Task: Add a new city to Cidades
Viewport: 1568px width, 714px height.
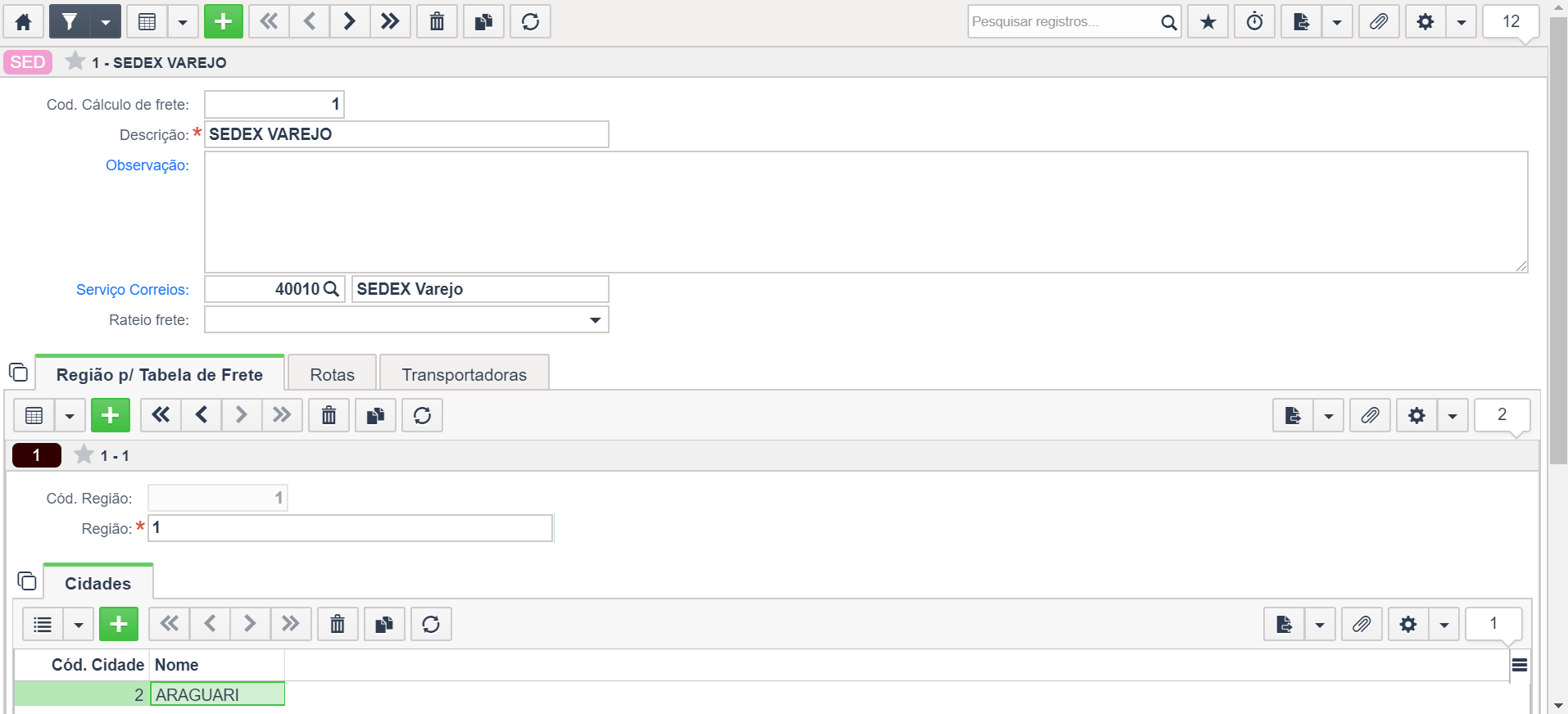Action: (119, 624)
